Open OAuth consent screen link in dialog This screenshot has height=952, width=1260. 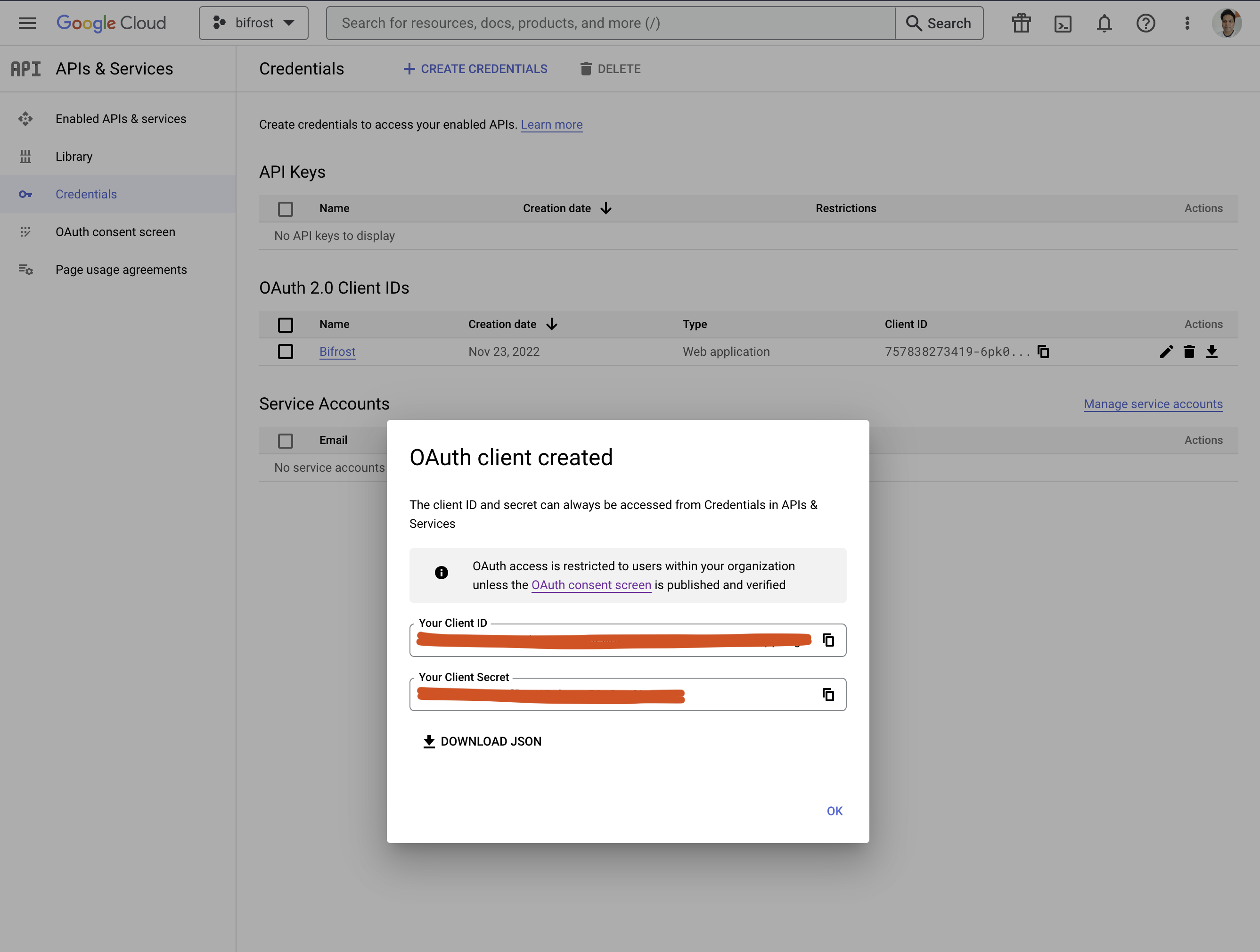[591, 585]
